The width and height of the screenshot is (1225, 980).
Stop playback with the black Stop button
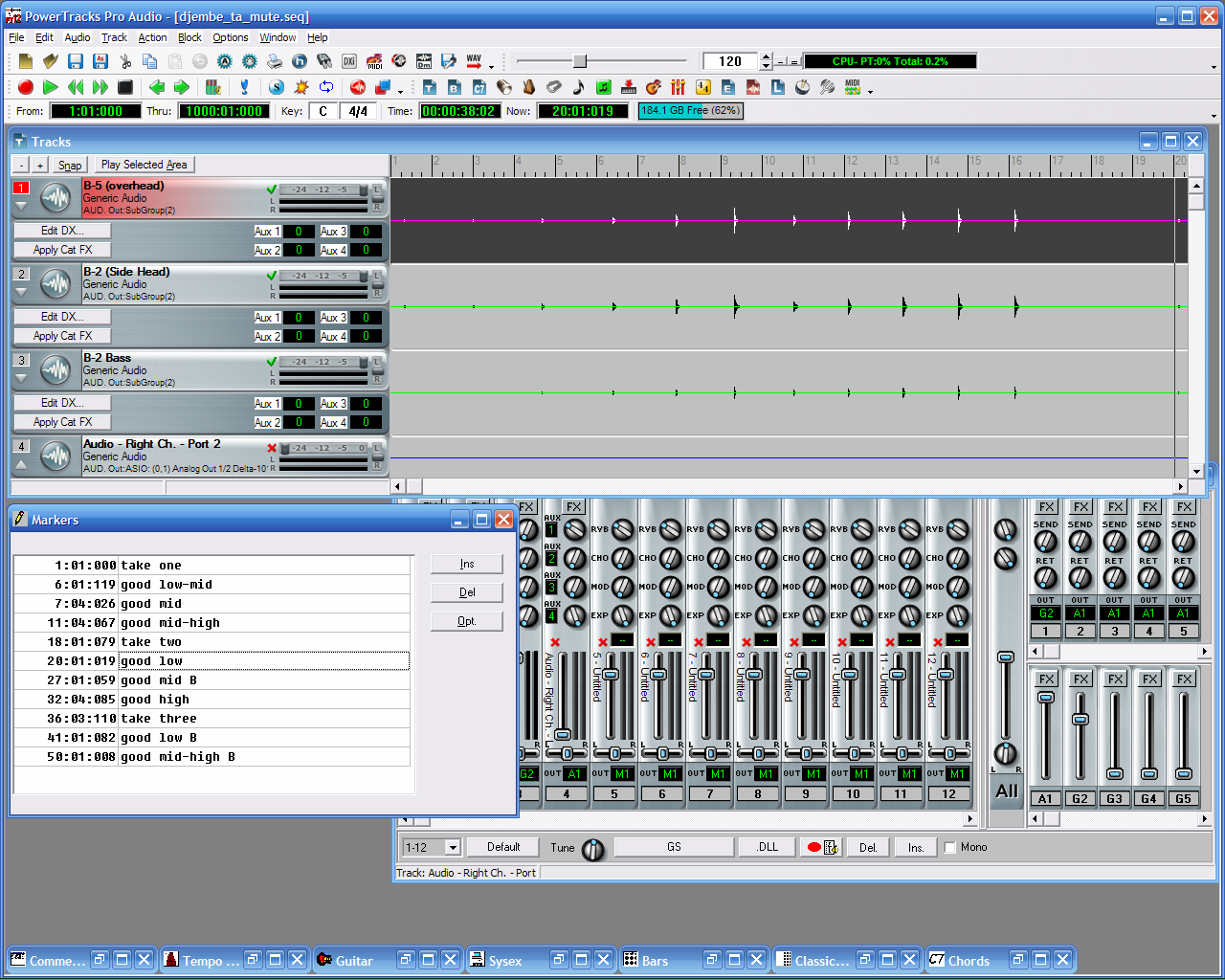(x=125, y=87)
